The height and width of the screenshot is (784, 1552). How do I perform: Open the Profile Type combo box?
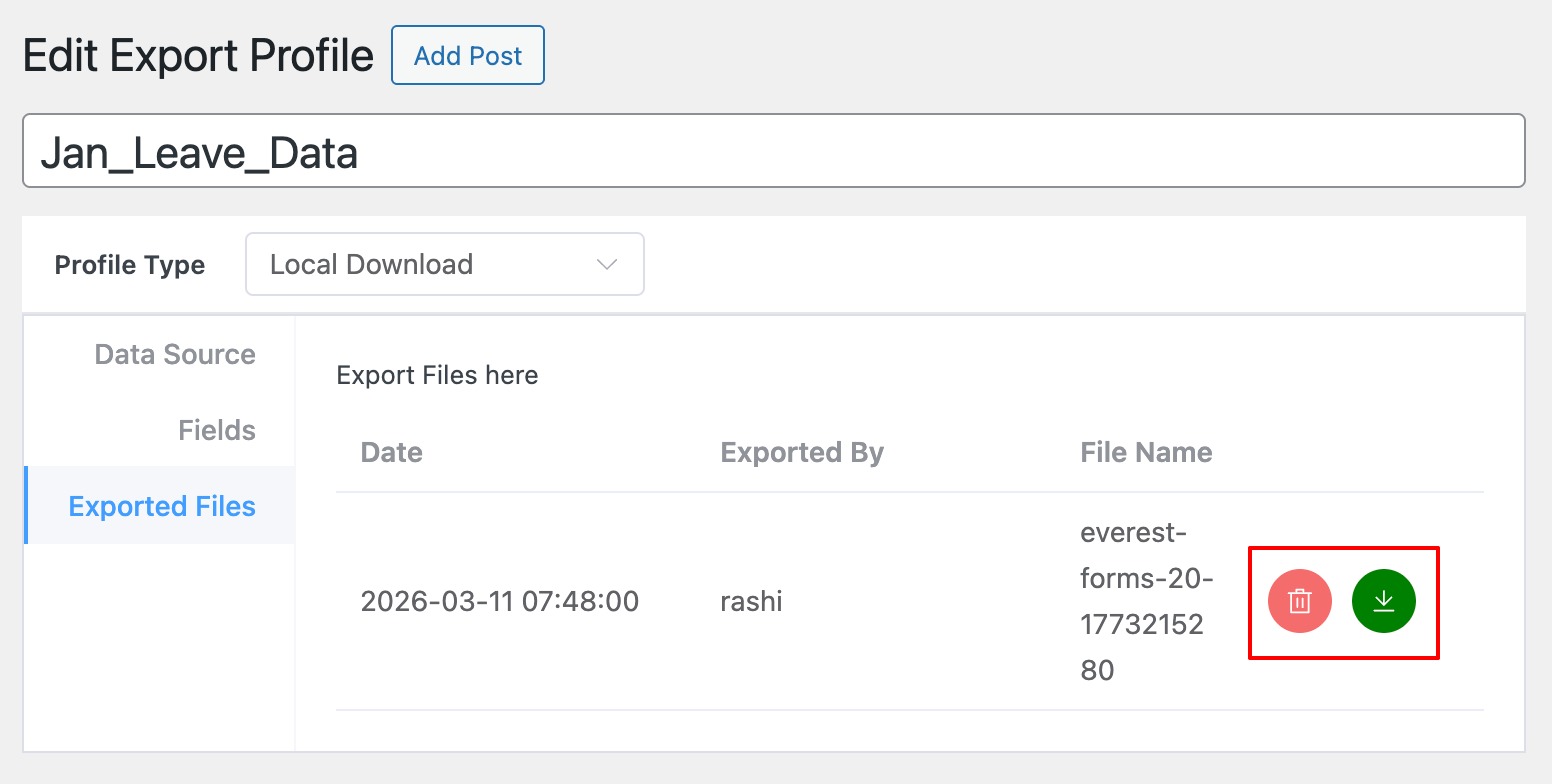(x=444, y=265)
